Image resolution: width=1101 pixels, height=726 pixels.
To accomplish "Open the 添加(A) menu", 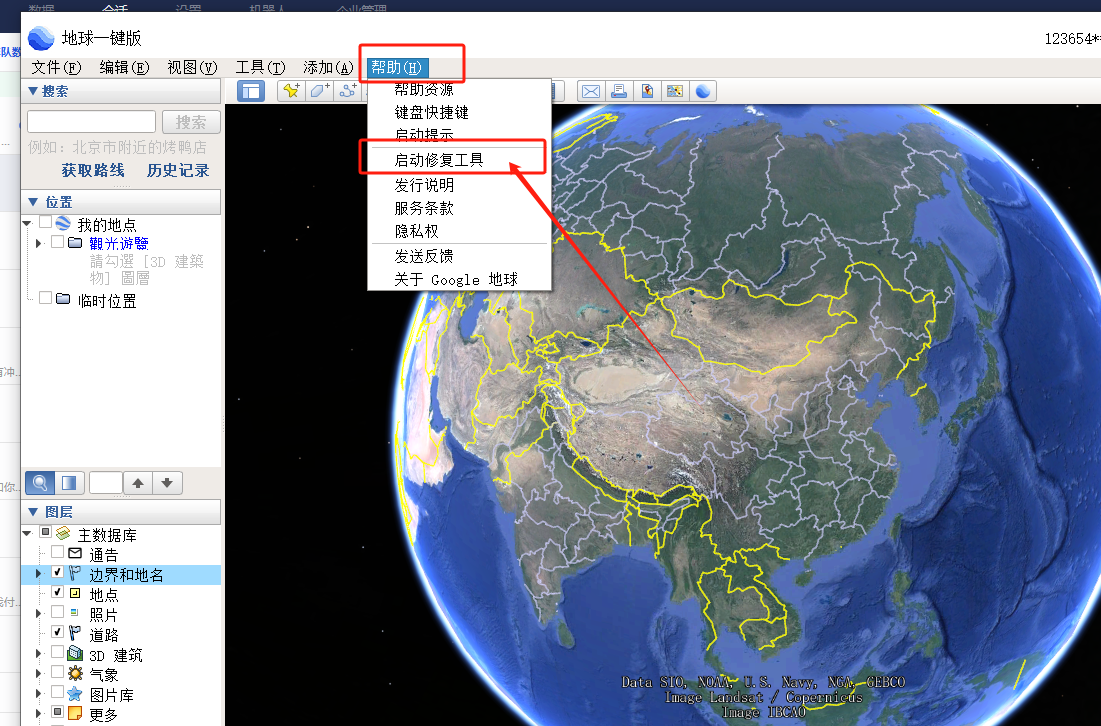I will tap(329, 67).
